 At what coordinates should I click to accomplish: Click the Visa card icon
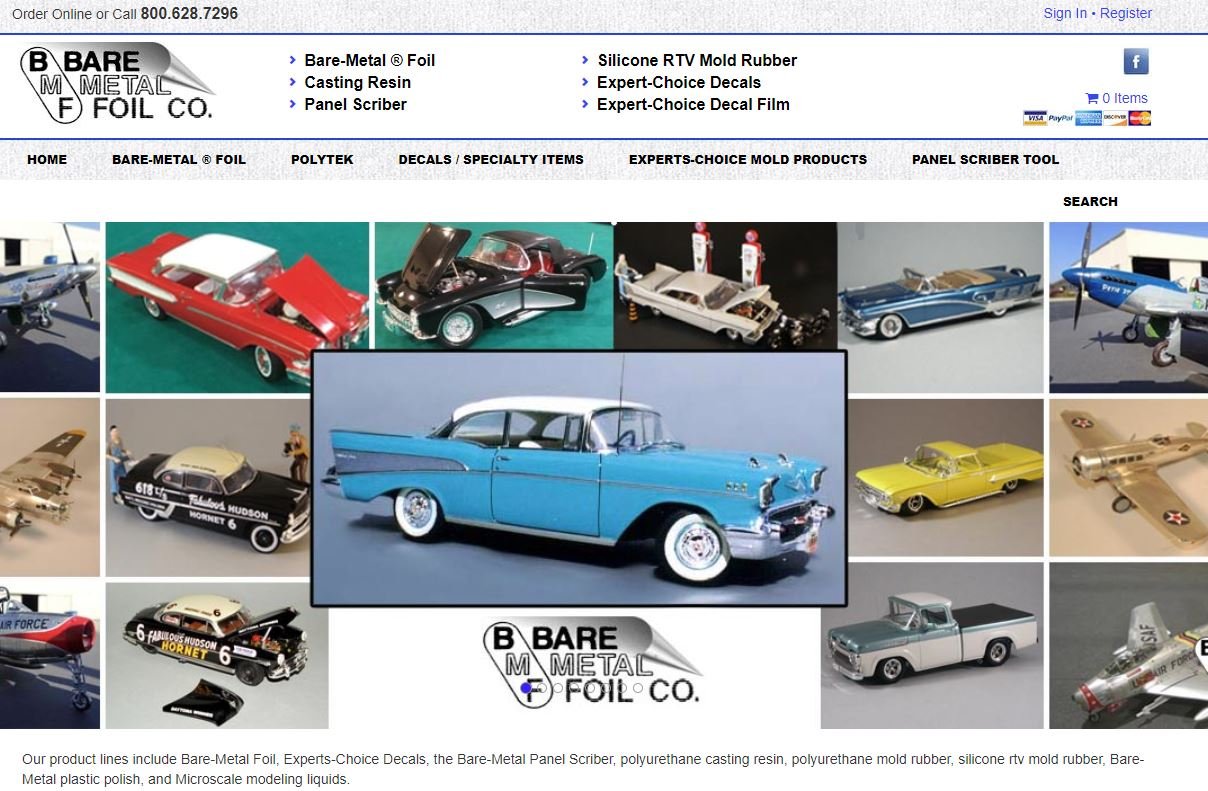(1034, 118)
